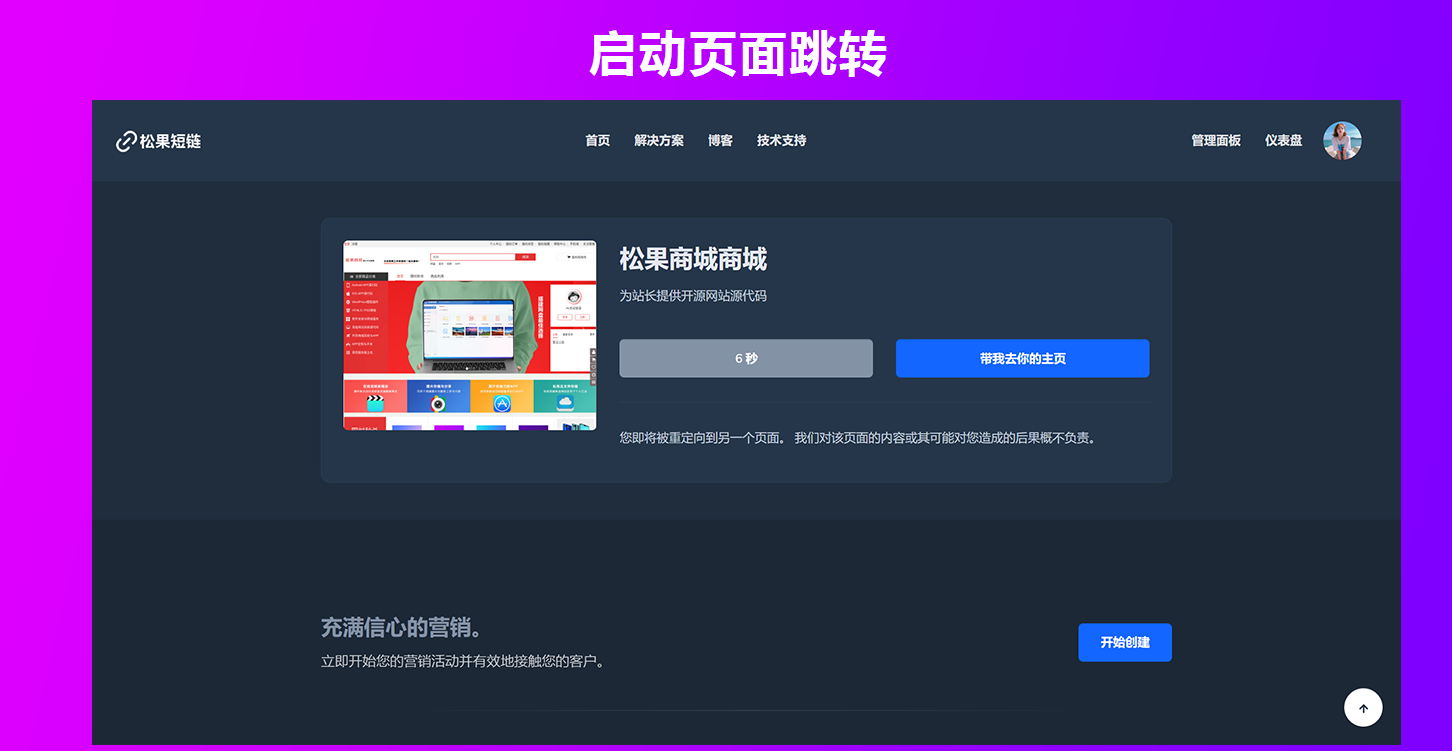This screenshot has height=751, width=1452.
Task: Click the chain-link logo icon
Action: 126,141
